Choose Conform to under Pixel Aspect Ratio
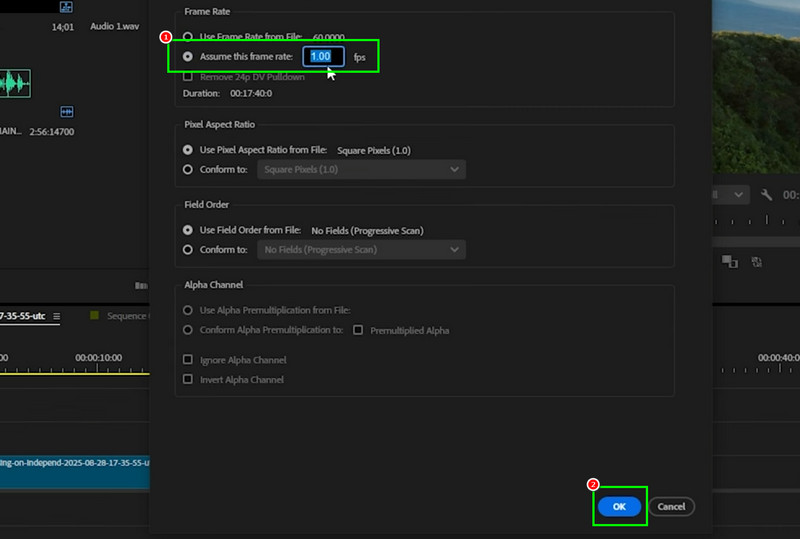 [x=188, y=169]
